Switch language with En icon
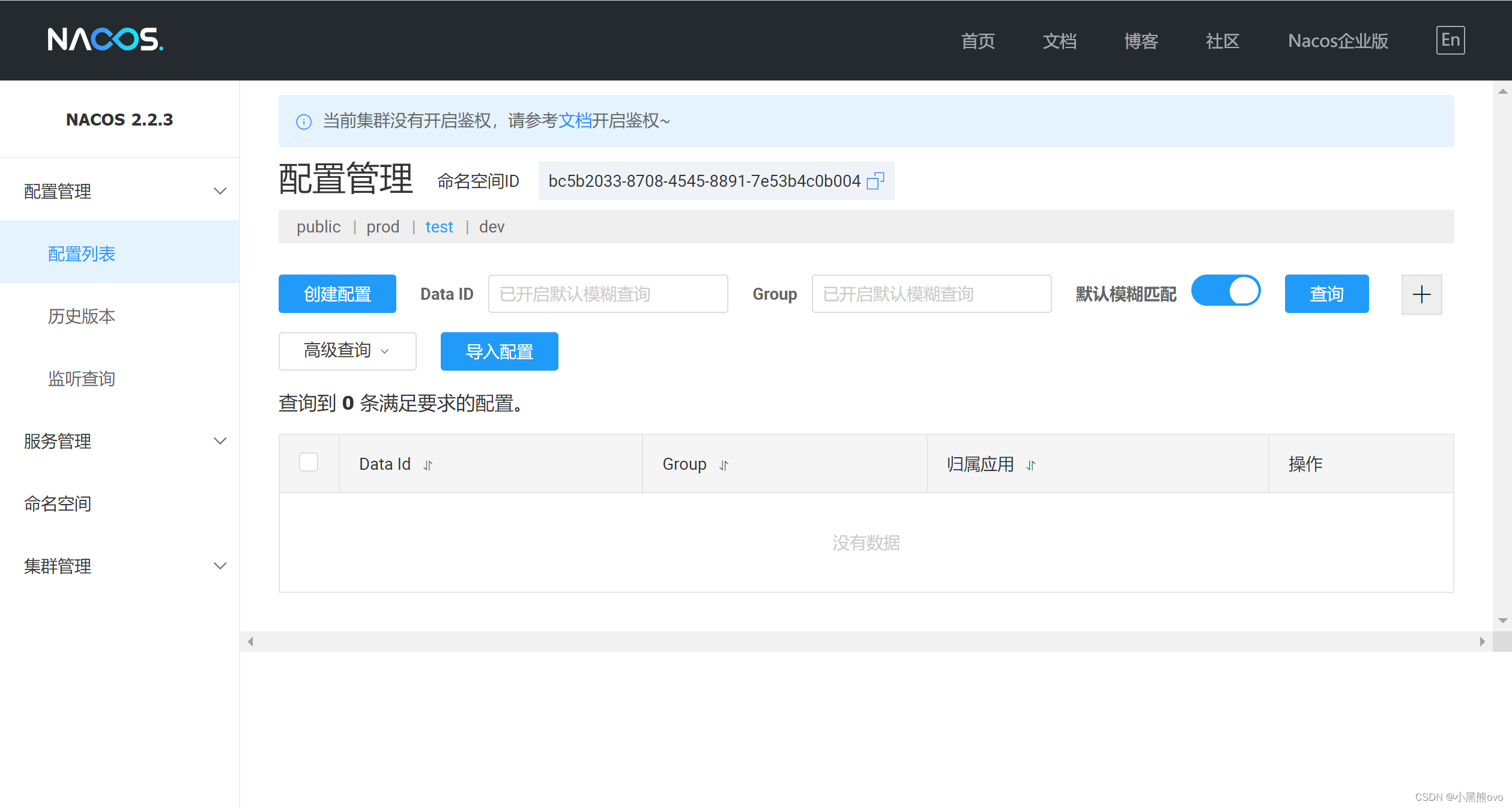The image size is (1512, 808). (1450, 40)
